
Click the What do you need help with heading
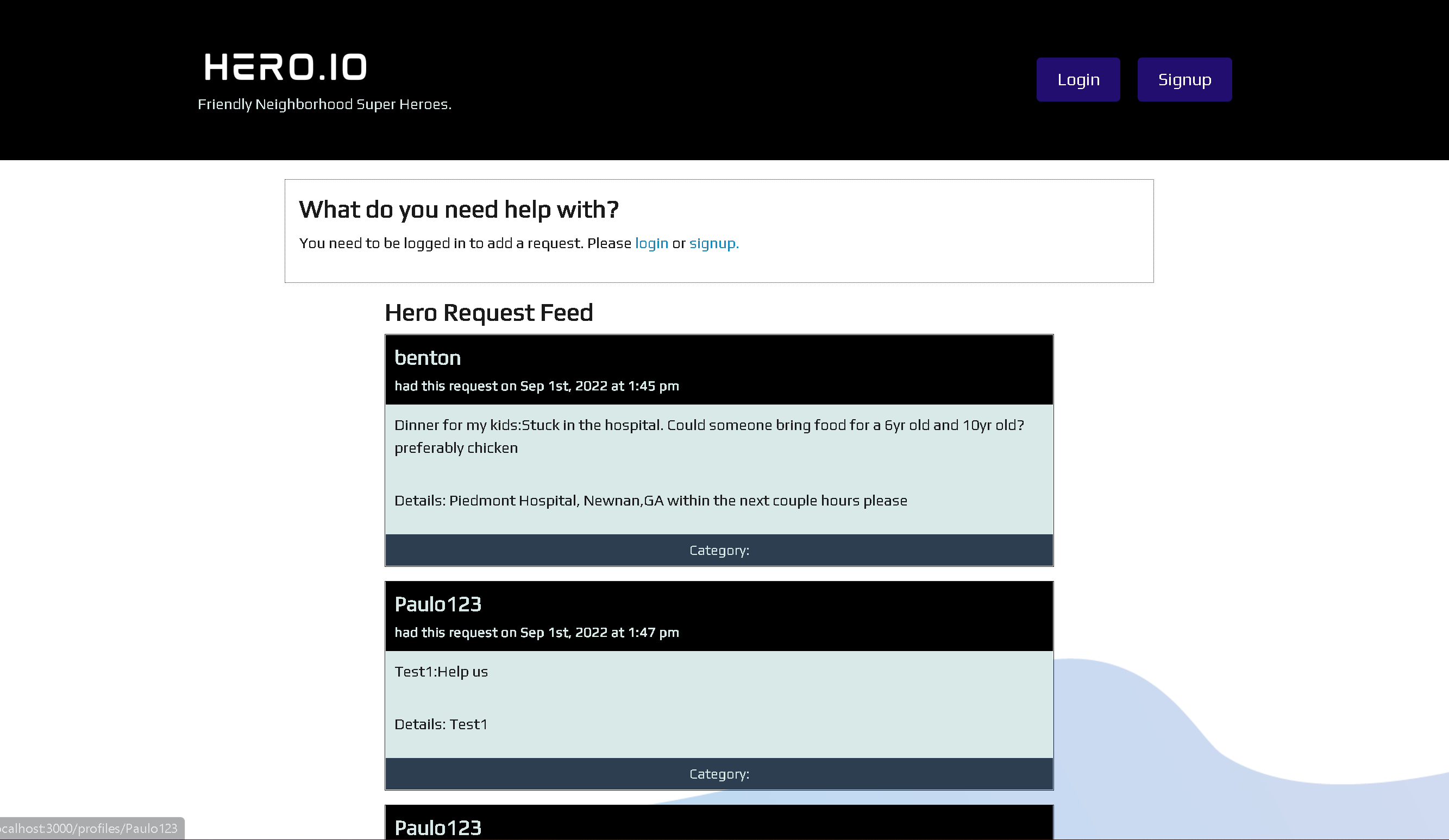point(458,209)
